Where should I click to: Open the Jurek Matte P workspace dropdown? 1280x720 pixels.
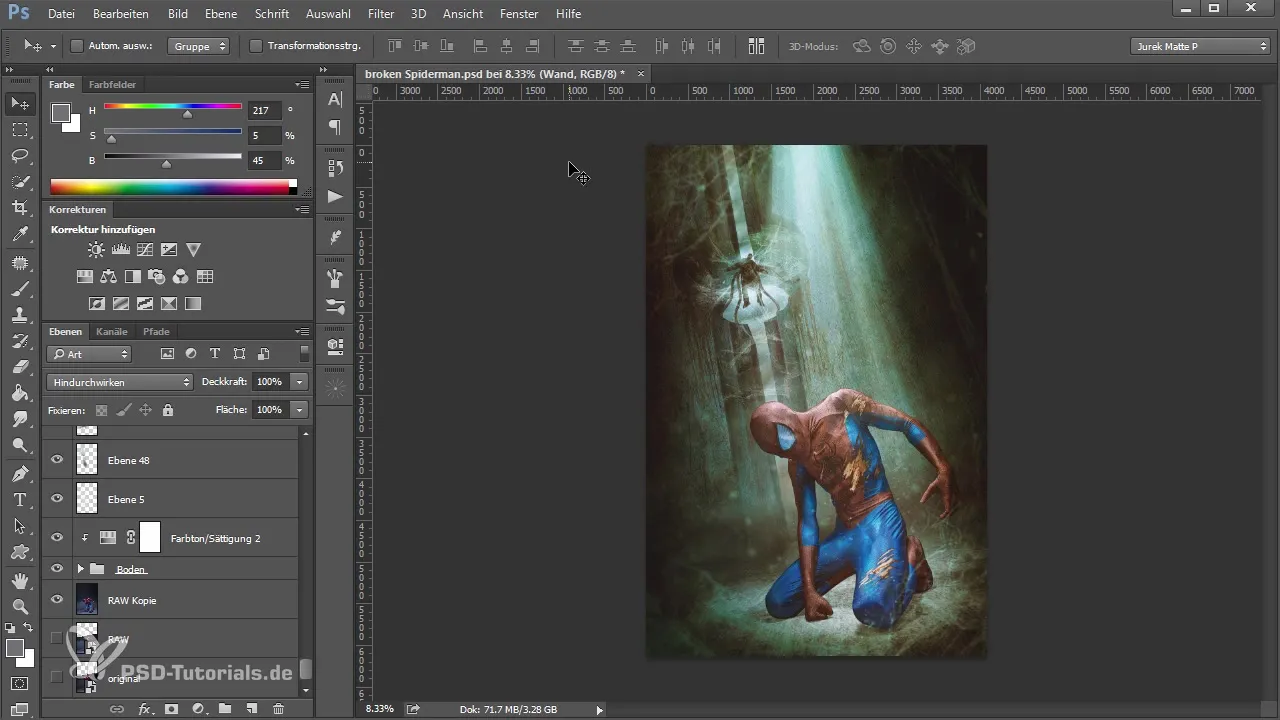(x=1200, y=46)
